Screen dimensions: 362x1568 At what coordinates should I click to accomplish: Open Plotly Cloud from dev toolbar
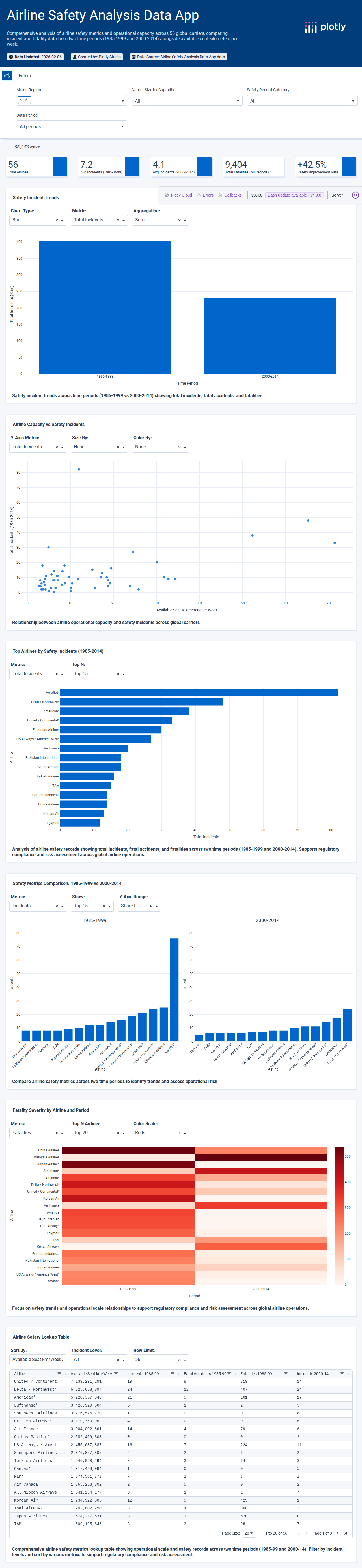[178, 195]
